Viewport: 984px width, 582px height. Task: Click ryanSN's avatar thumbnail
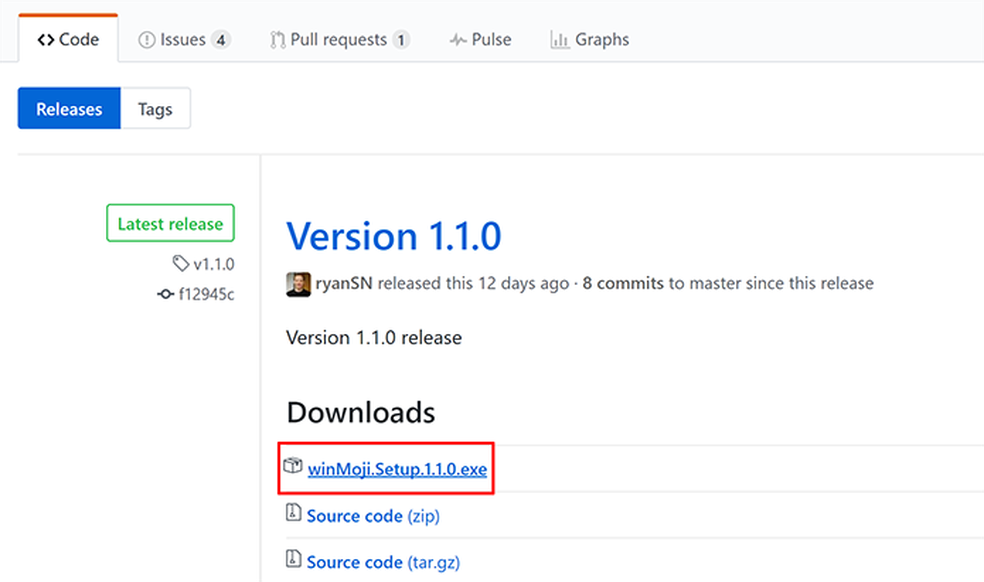pyautogui.click(x=298, y=284)
